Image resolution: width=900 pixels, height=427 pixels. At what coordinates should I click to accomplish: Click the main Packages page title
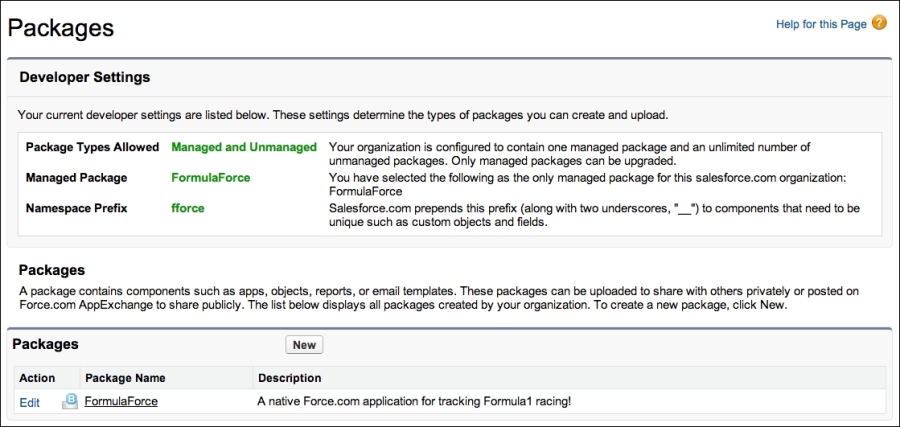[x=61, y=28]
